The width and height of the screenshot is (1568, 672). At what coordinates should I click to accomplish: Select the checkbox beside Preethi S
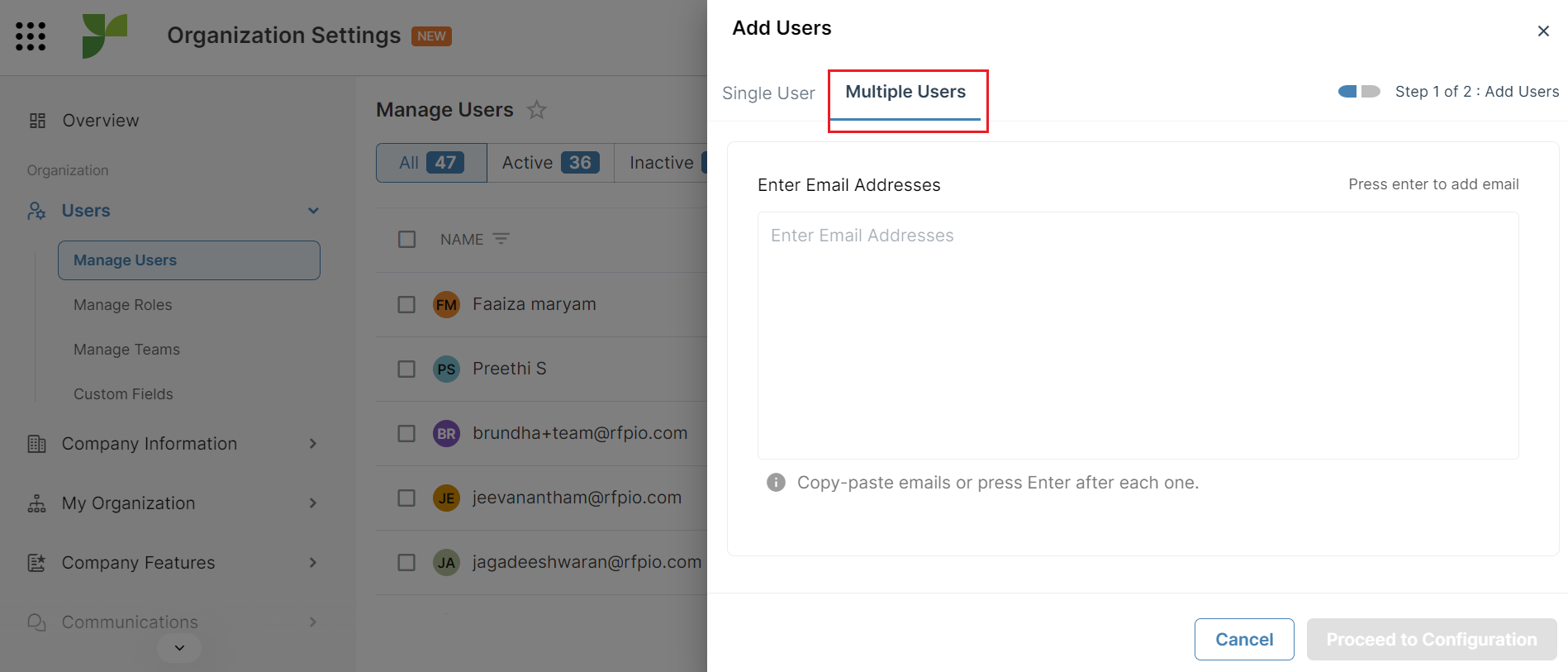pyautogui.click(x=406, y=369)
